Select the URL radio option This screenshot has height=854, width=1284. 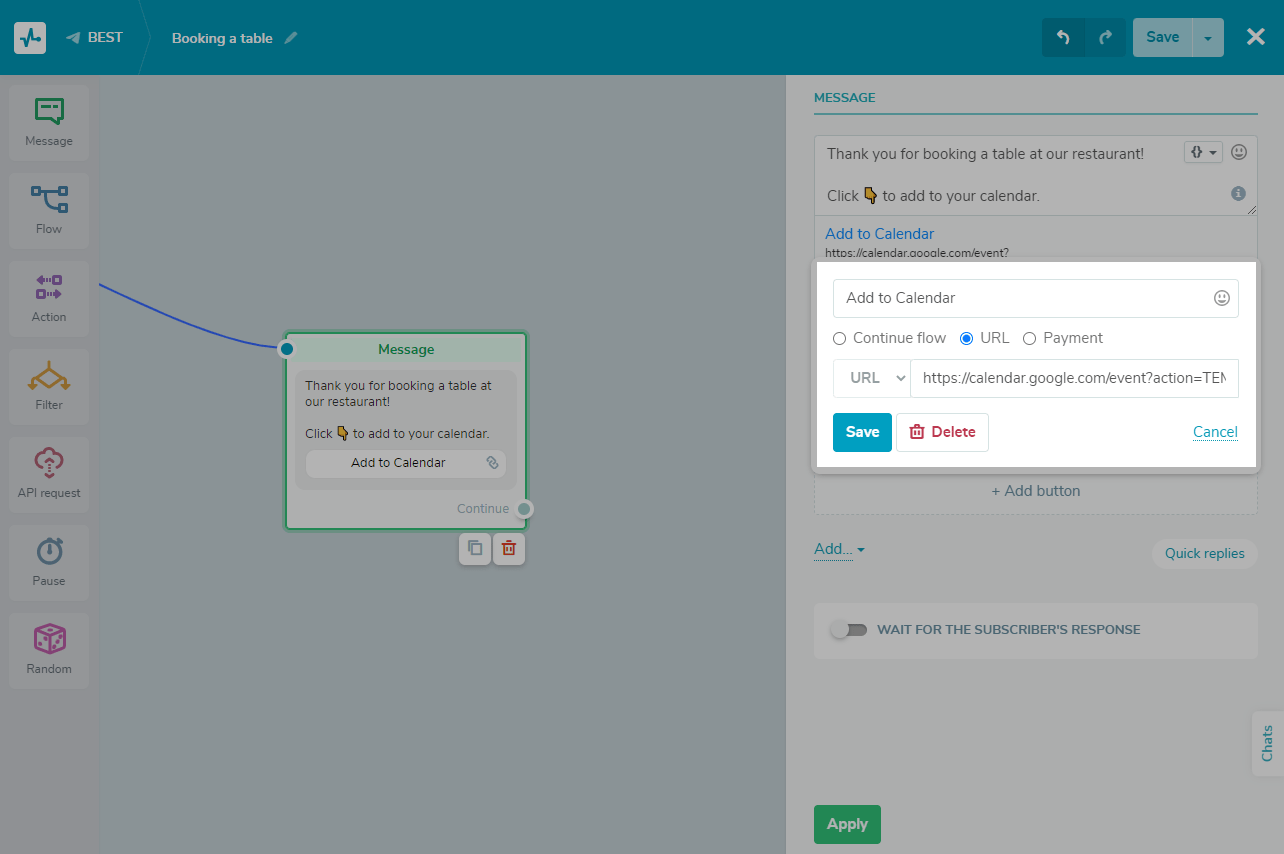966,338
